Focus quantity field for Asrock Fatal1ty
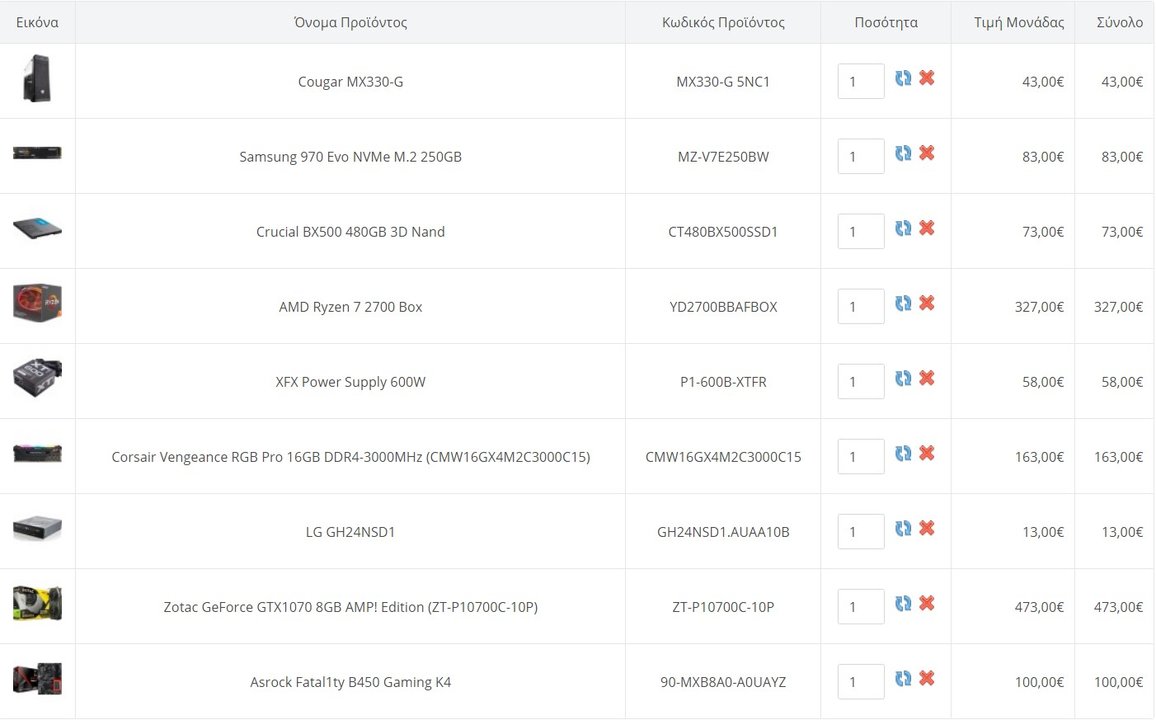This screenshot has height=720, width=1156. [x=861, y=682]
